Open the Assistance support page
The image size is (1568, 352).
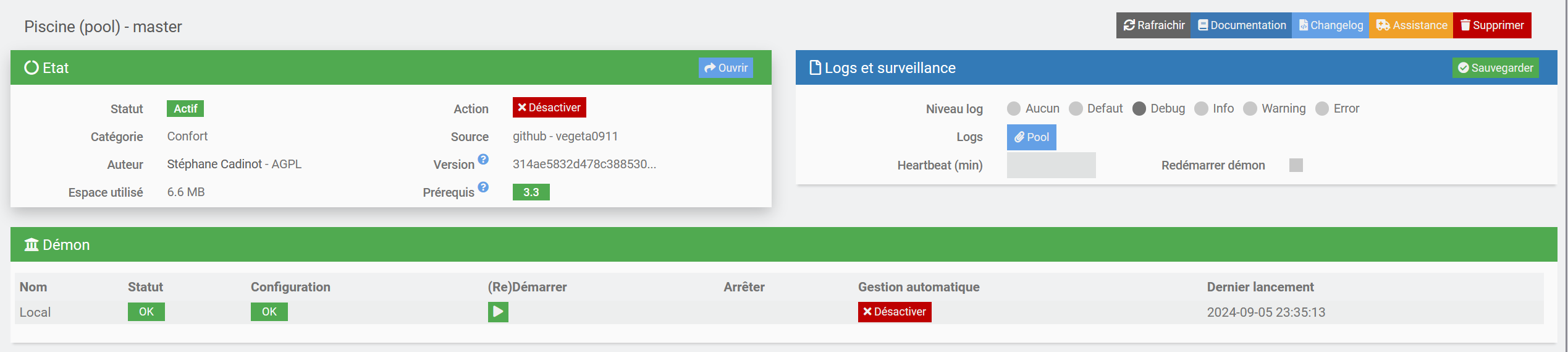click(x=1411, y=25)
